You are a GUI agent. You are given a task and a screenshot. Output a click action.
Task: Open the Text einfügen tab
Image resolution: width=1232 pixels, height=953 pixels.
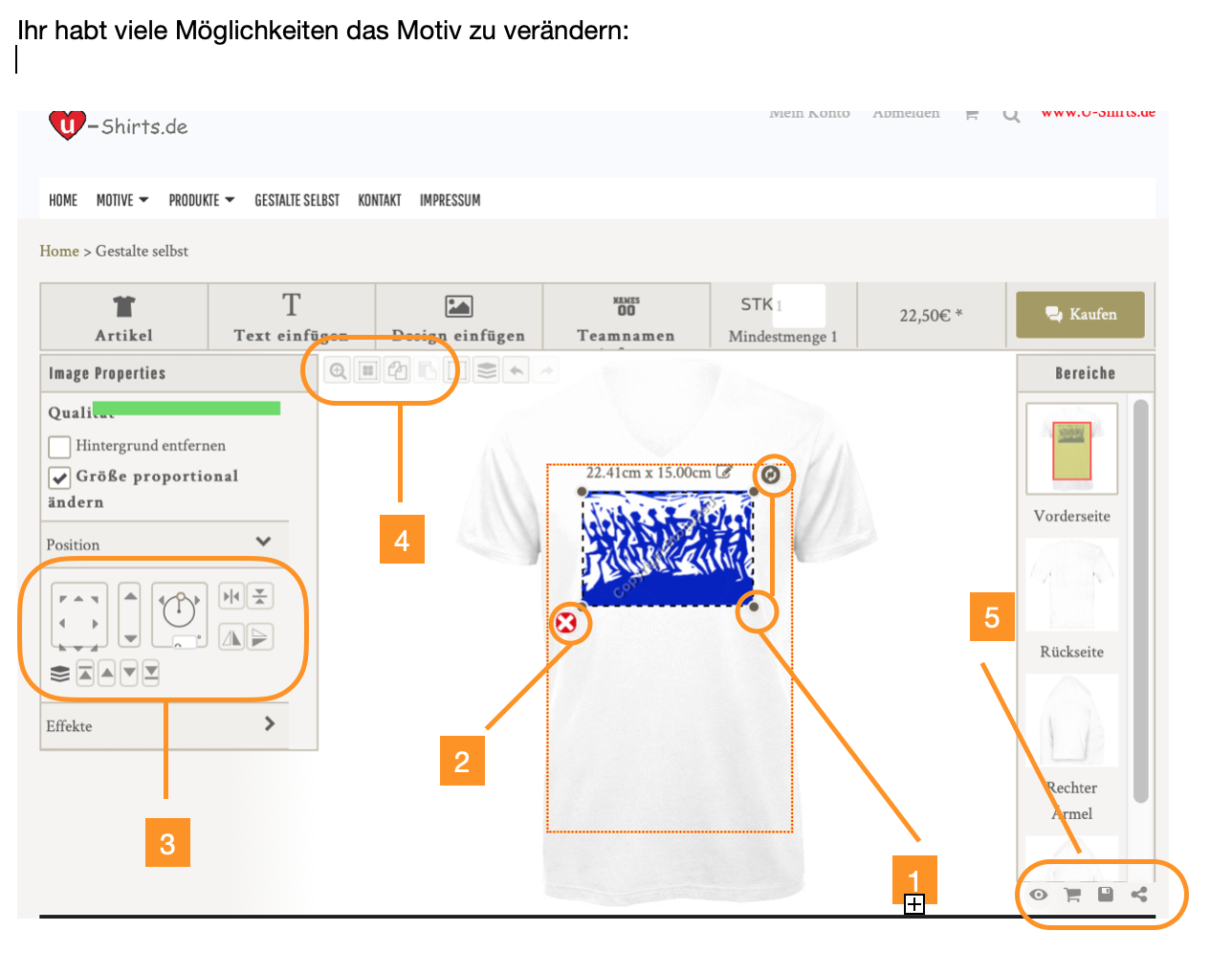[x=291, y=317]
